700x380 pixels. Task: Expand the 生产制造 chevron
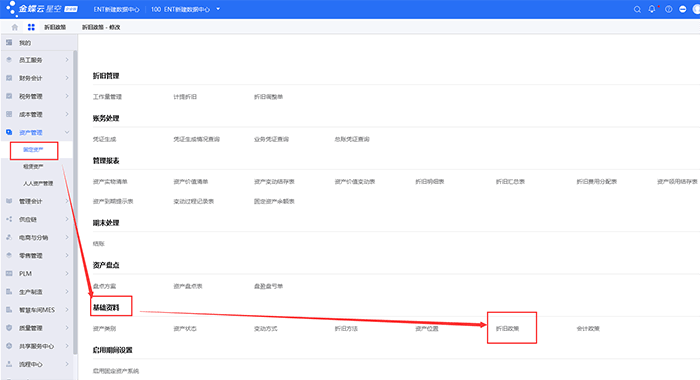pos(67,292)
